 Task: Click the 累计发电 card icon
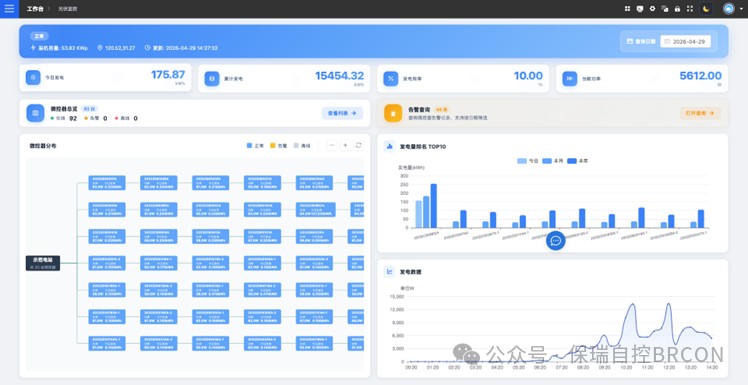[212, 78]
